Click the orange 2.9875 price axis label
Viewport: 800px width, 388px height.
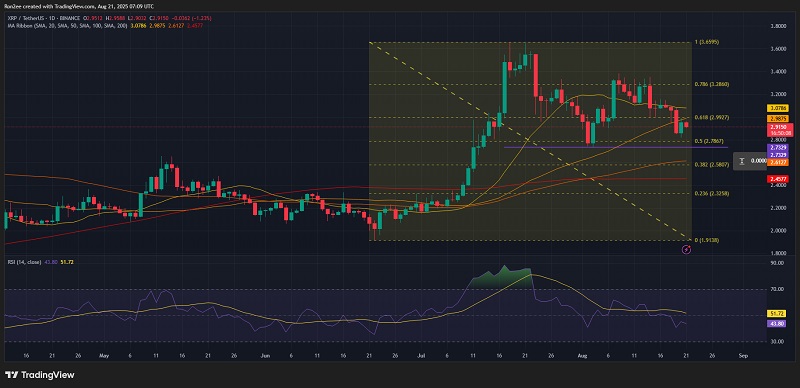click(777, 118)
